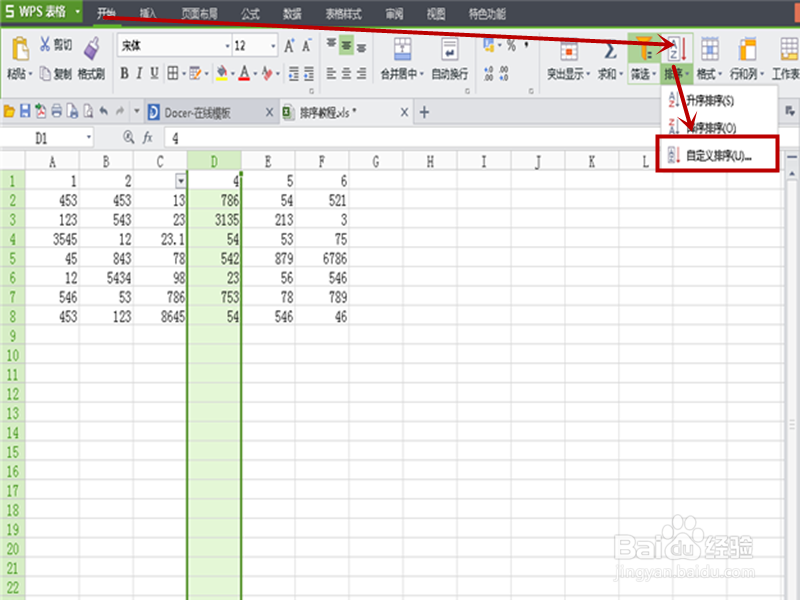Select column D header
The width and height of the screenshot is (800, 600).
tap(214, 162)
